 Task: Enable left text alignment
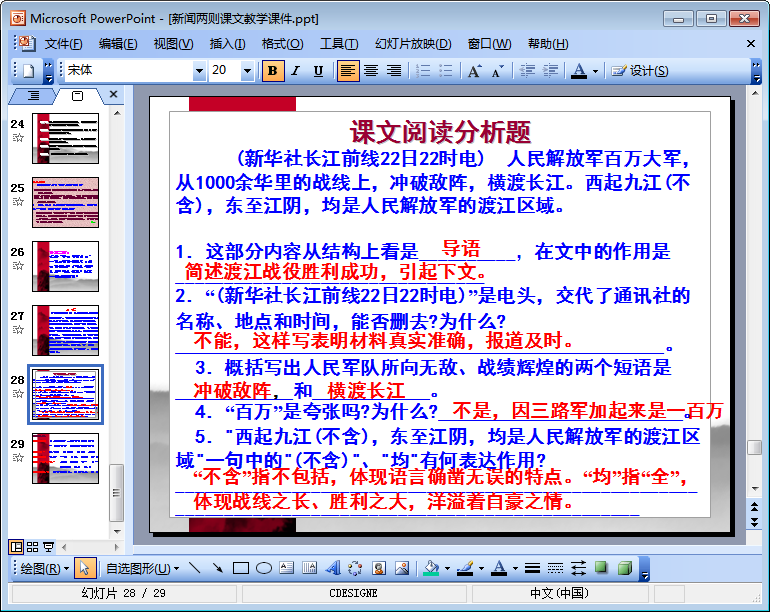point(348,71)
